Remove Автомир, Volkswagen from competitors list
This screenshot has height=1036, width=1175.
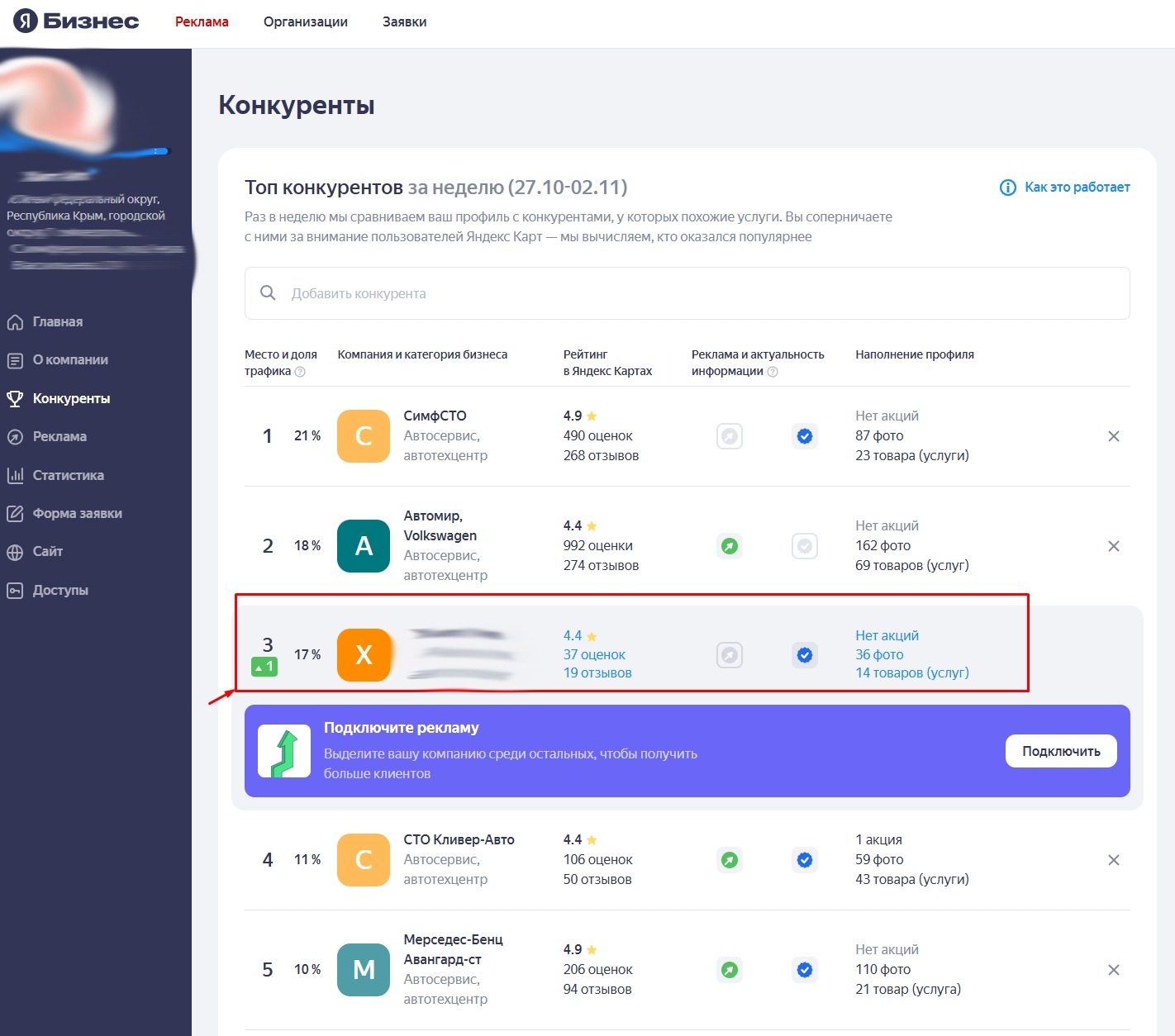coord(1113,546)
